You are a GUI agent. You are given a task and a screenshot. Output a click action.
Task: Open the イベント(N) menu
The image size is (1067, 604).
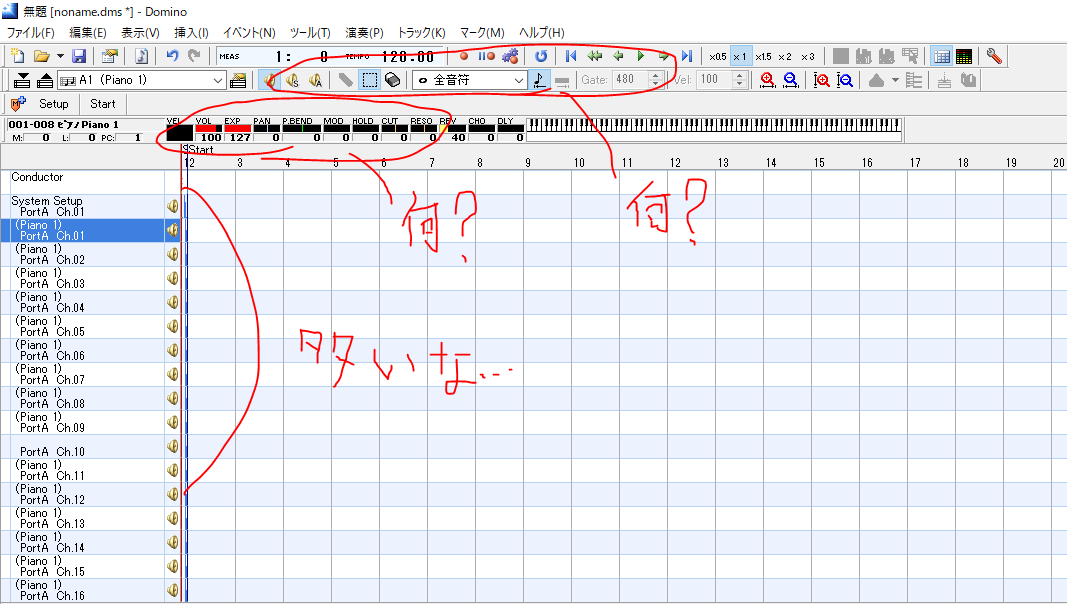(x=249, y=33)
